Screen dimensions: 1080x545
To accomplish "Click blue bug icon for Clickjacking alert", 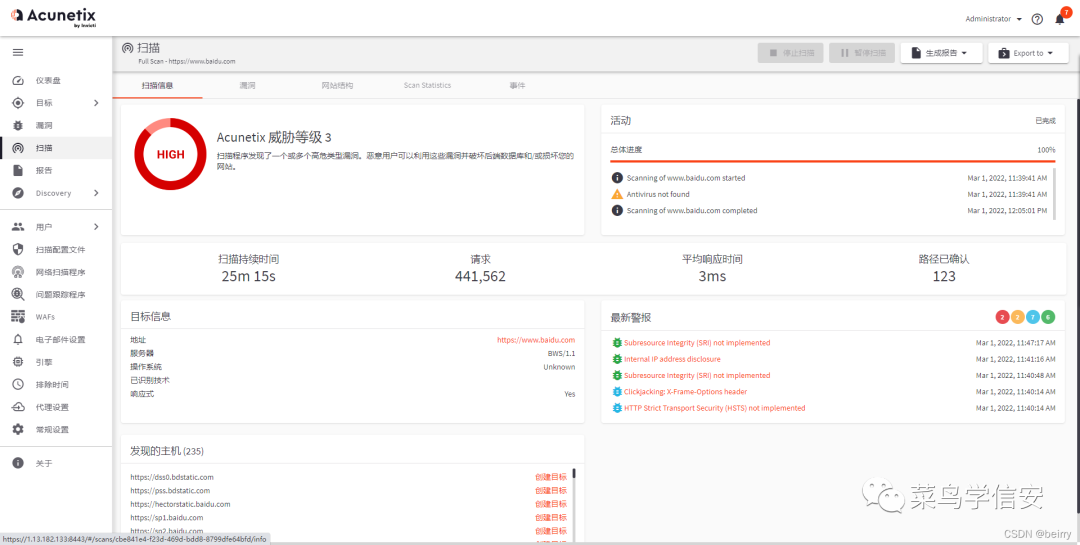I will click(616, 391).
